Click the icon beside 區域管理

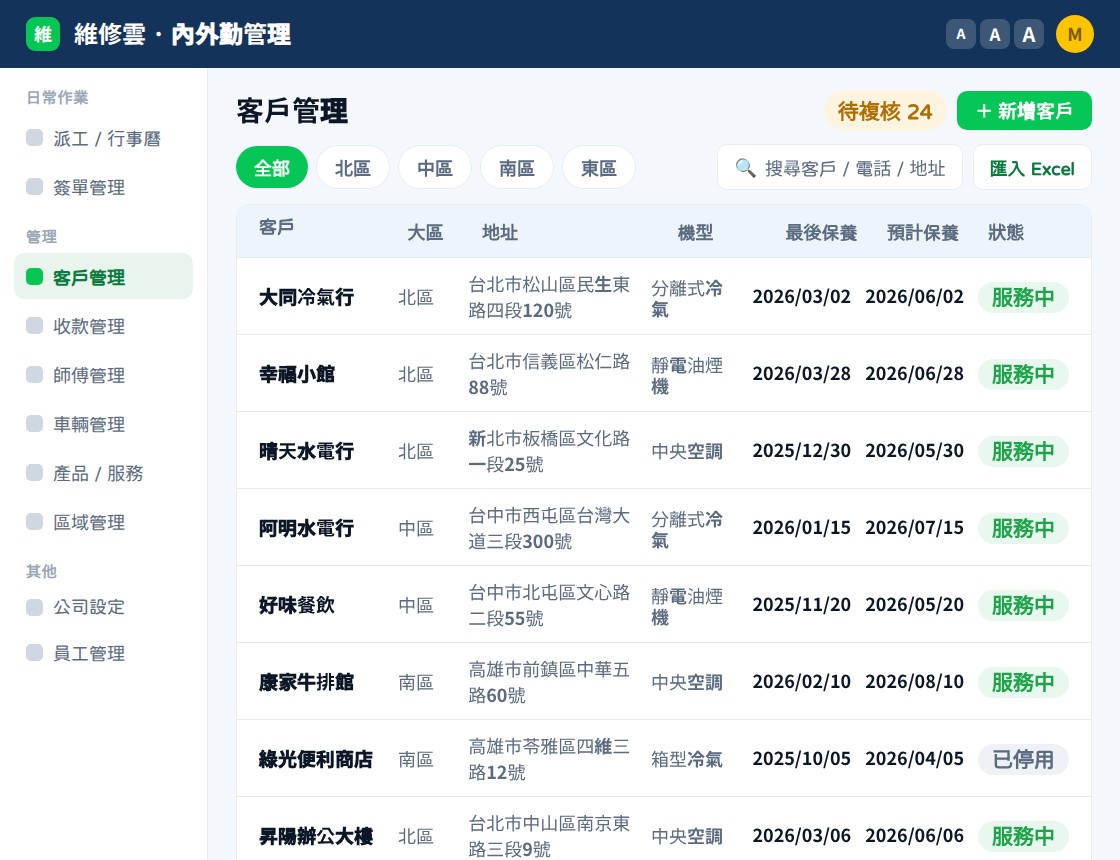coord(34,521)
